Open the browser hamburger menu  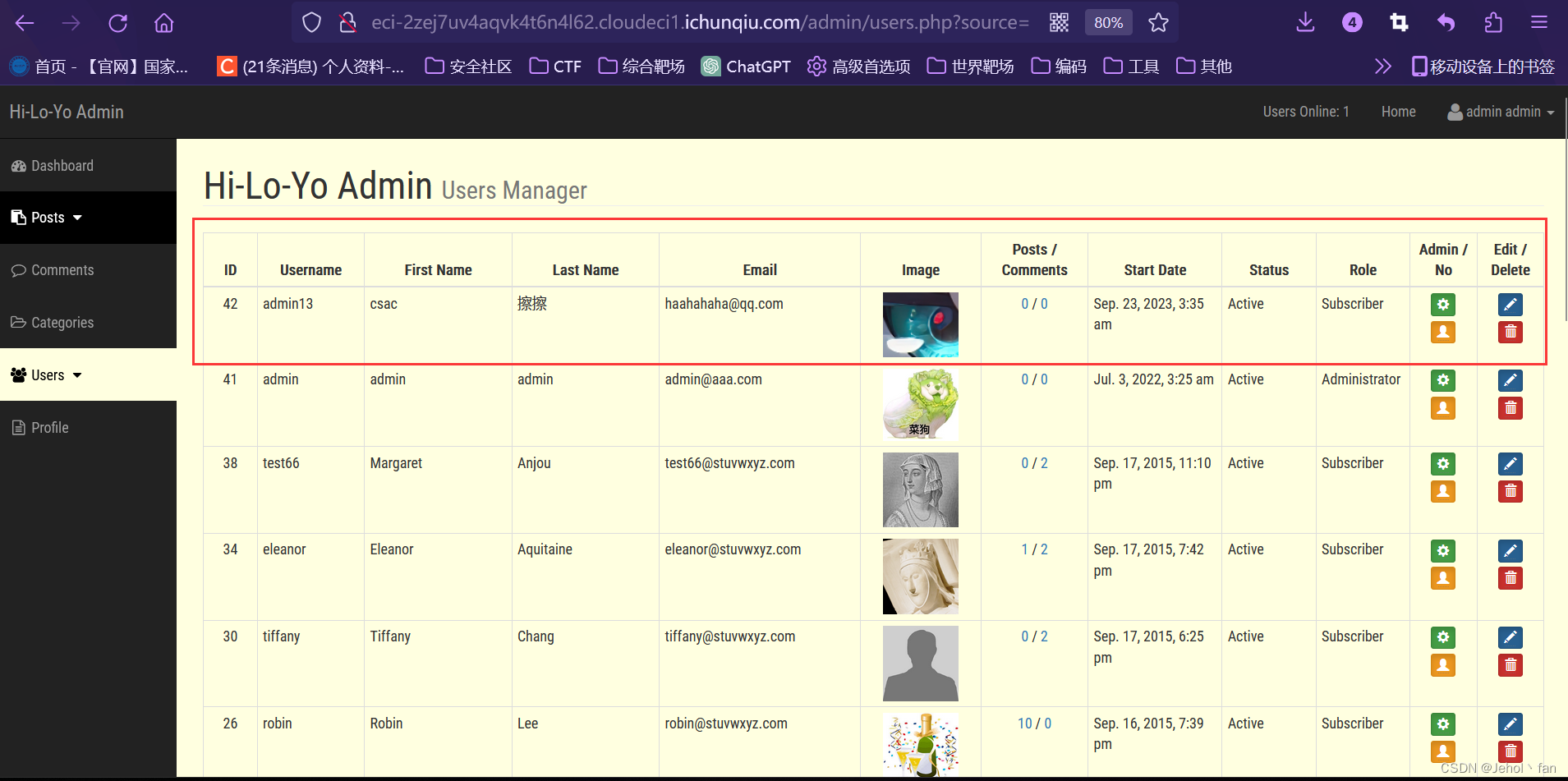(x=1539, y=22)
